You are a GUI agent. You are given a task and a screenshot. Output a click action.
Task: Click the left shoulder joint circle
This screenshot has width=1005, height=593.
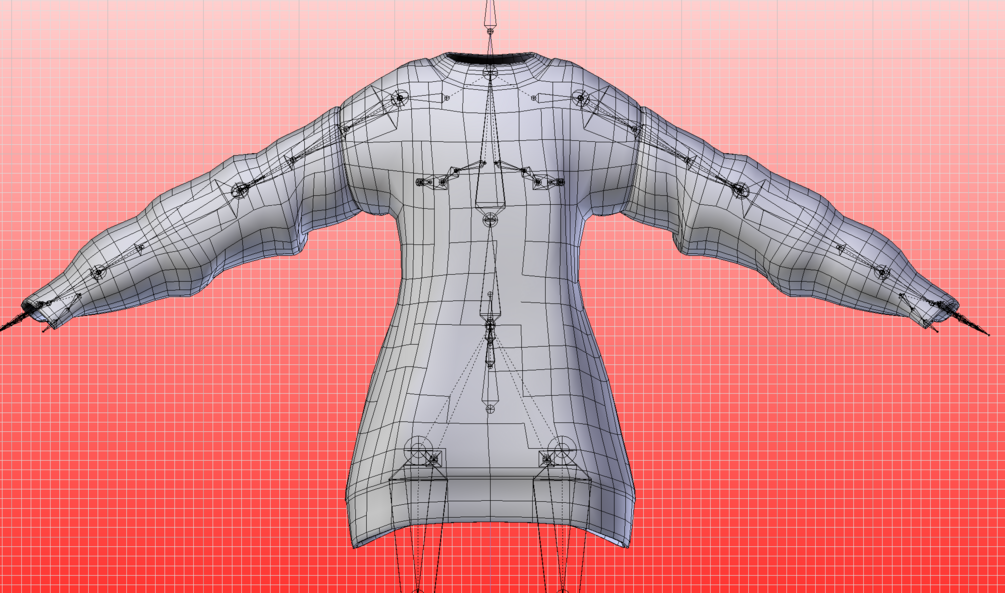[399, 98]
